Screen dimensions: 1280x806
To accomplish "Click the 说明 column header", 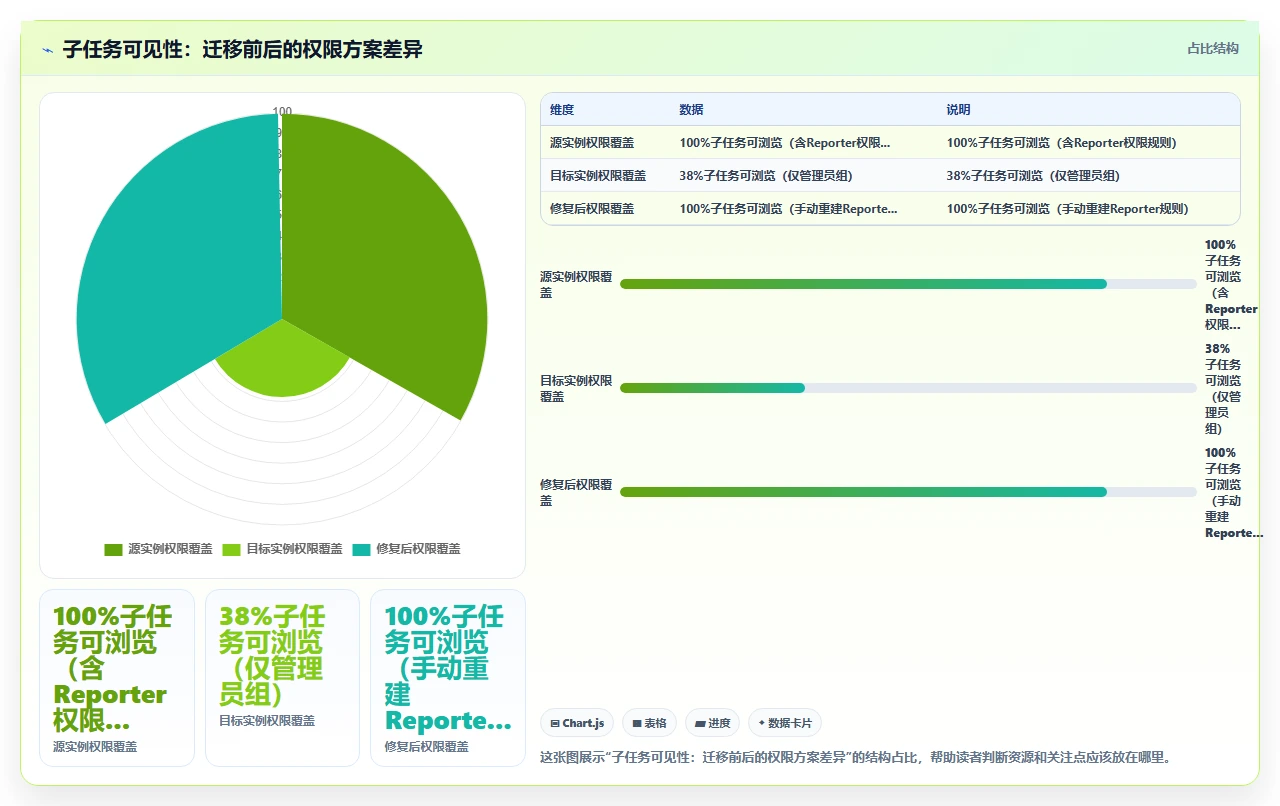I will pyautogui.click(x=959, y=110).
